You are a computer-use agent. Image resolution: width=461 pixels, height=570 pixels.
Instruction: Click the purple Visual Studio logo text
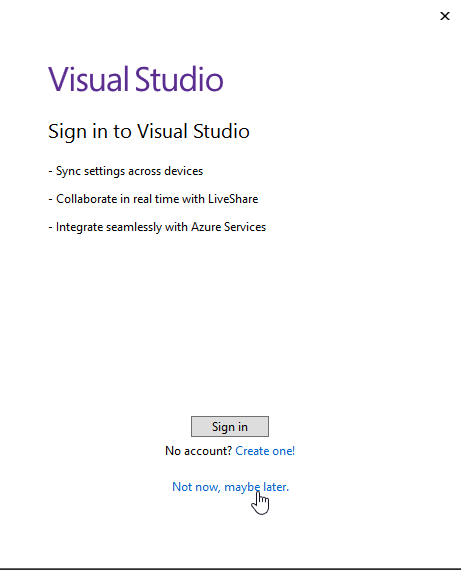pos(136,79)
